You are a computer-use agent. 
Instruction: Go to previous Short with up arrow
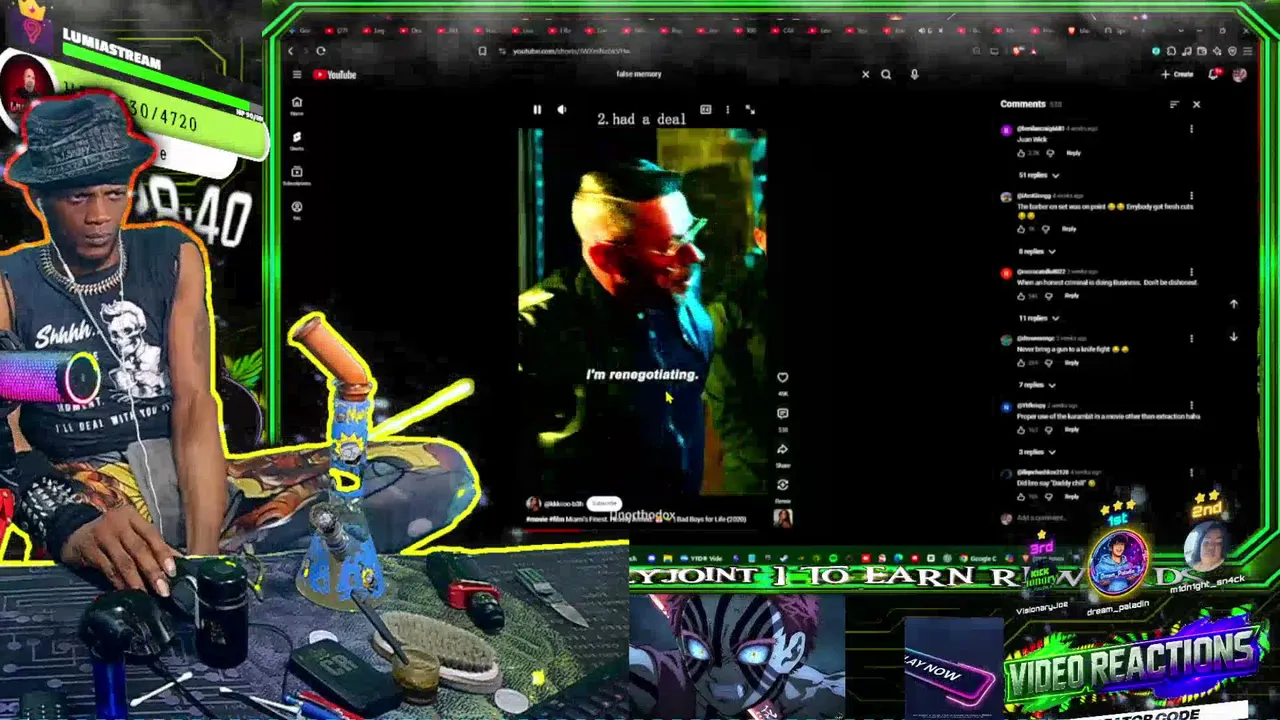1233,304
